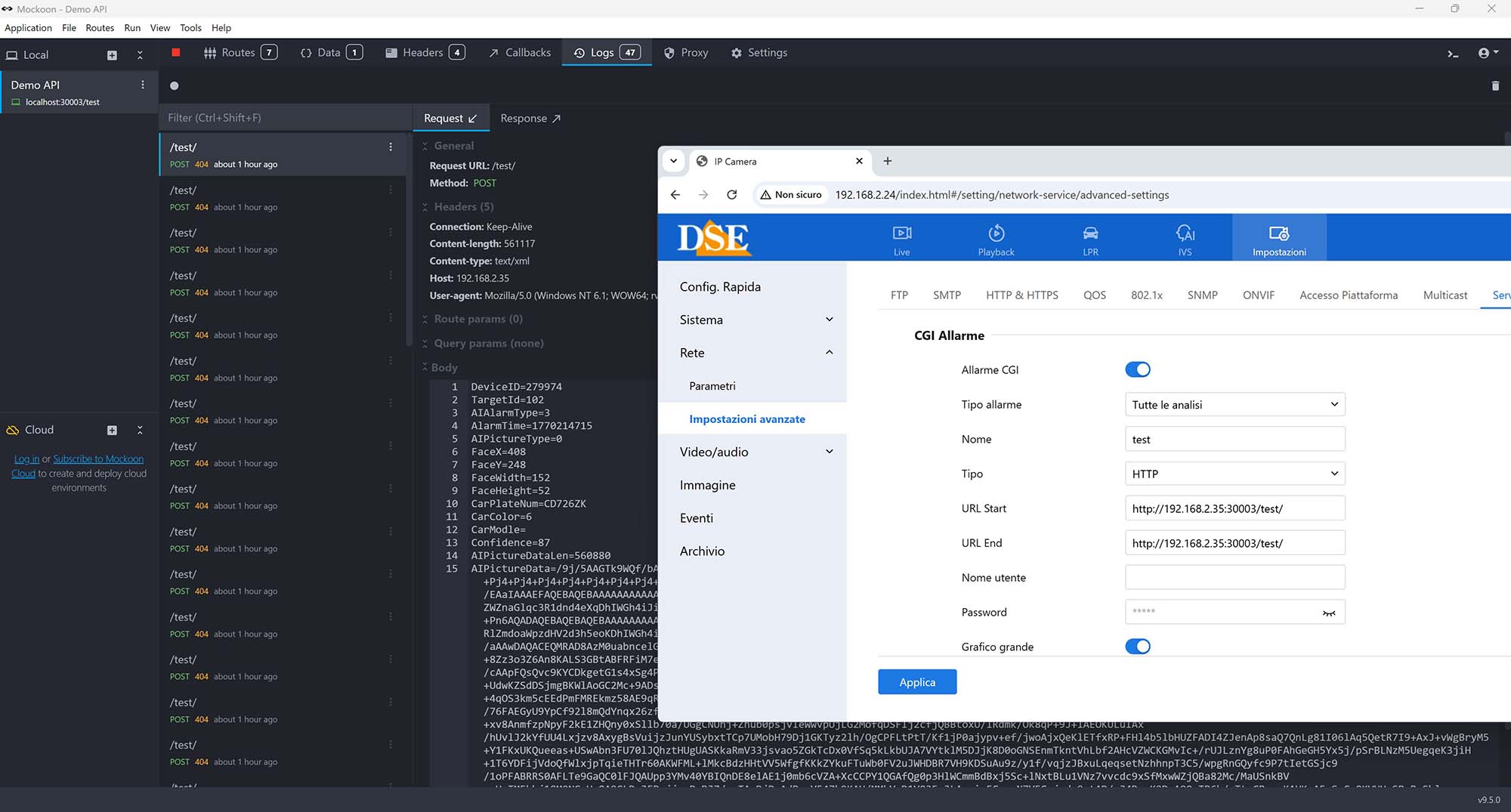The height and width of the screenshot is (812, 1511).
Task: Open the LPR section in camera header
Action: [1090, 240]
